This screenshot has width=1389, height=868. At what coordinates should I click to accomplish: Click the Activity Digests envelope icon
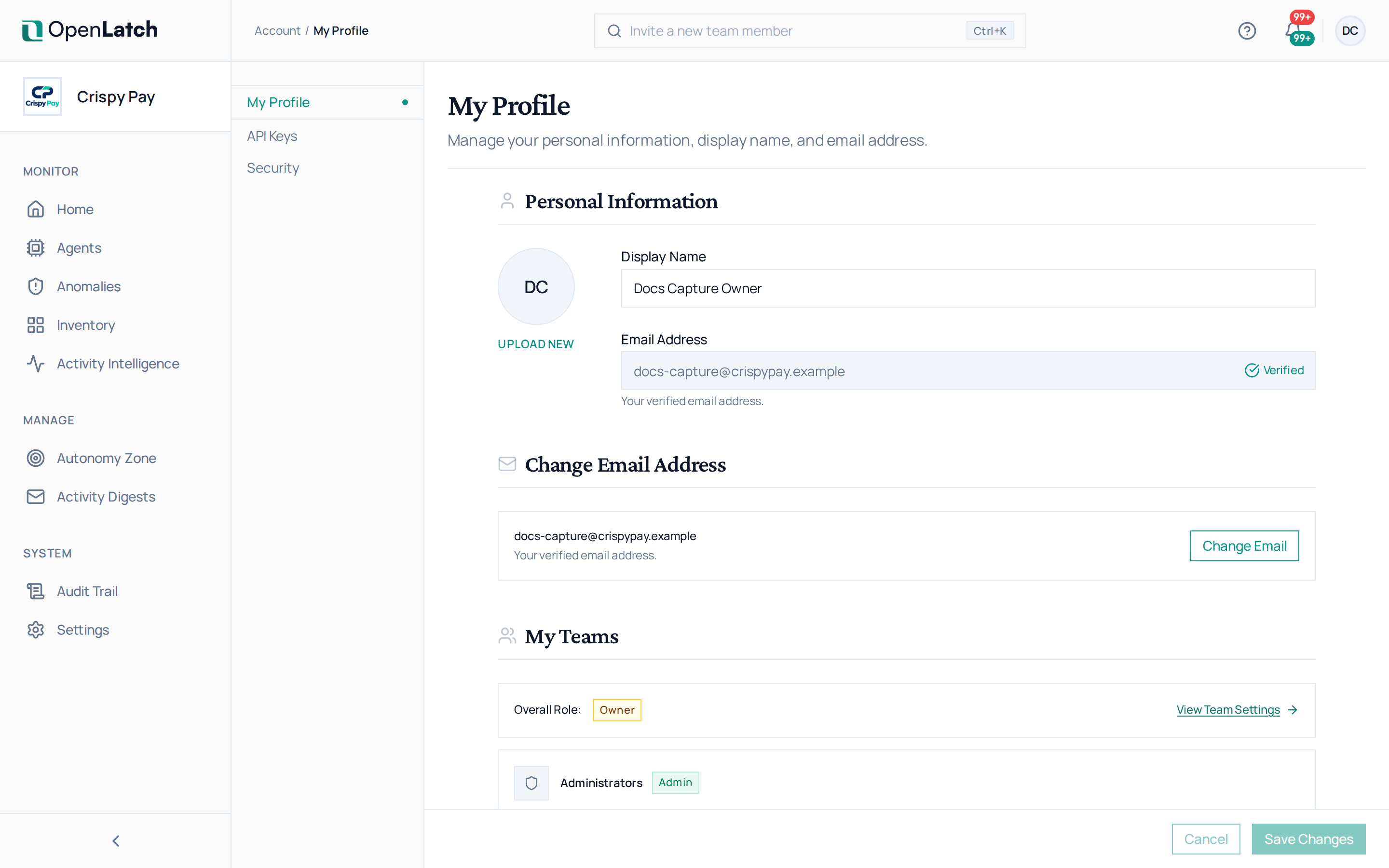coord(36,497)
